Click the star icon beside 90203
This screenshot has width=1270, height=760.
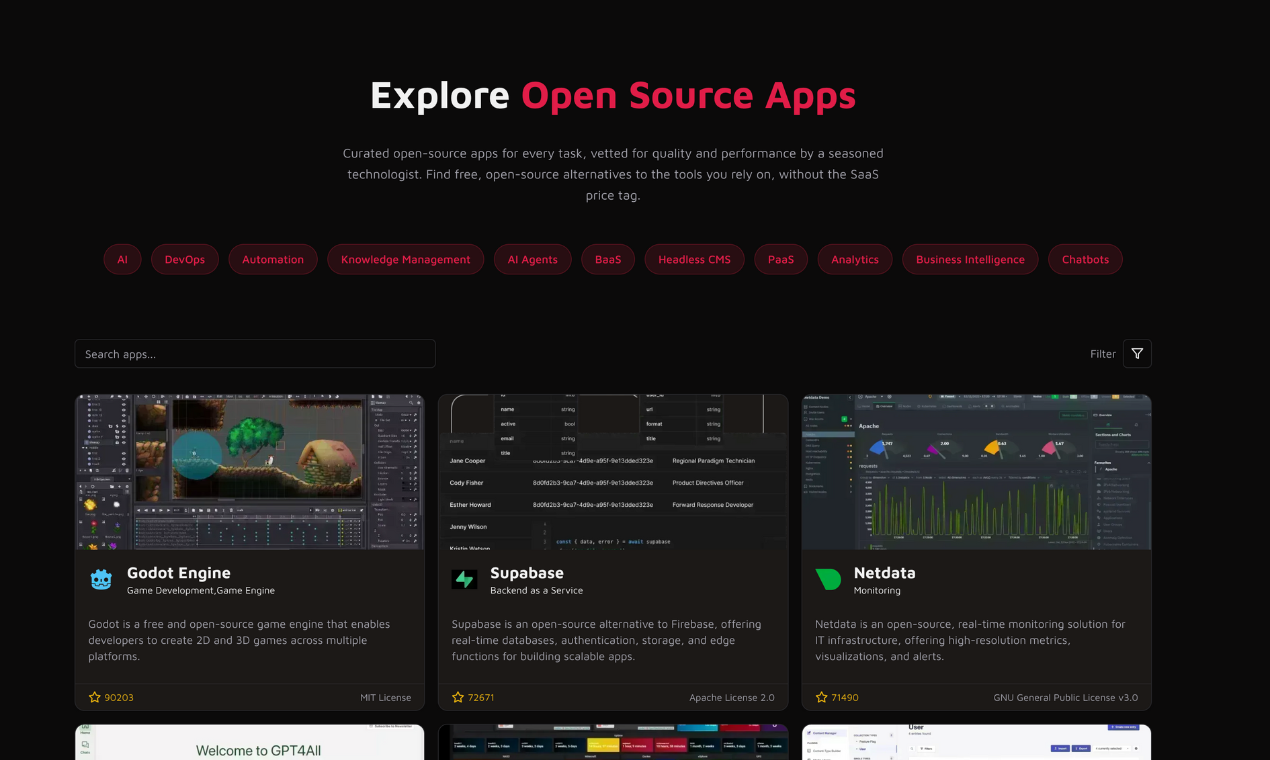coord(95,697)
